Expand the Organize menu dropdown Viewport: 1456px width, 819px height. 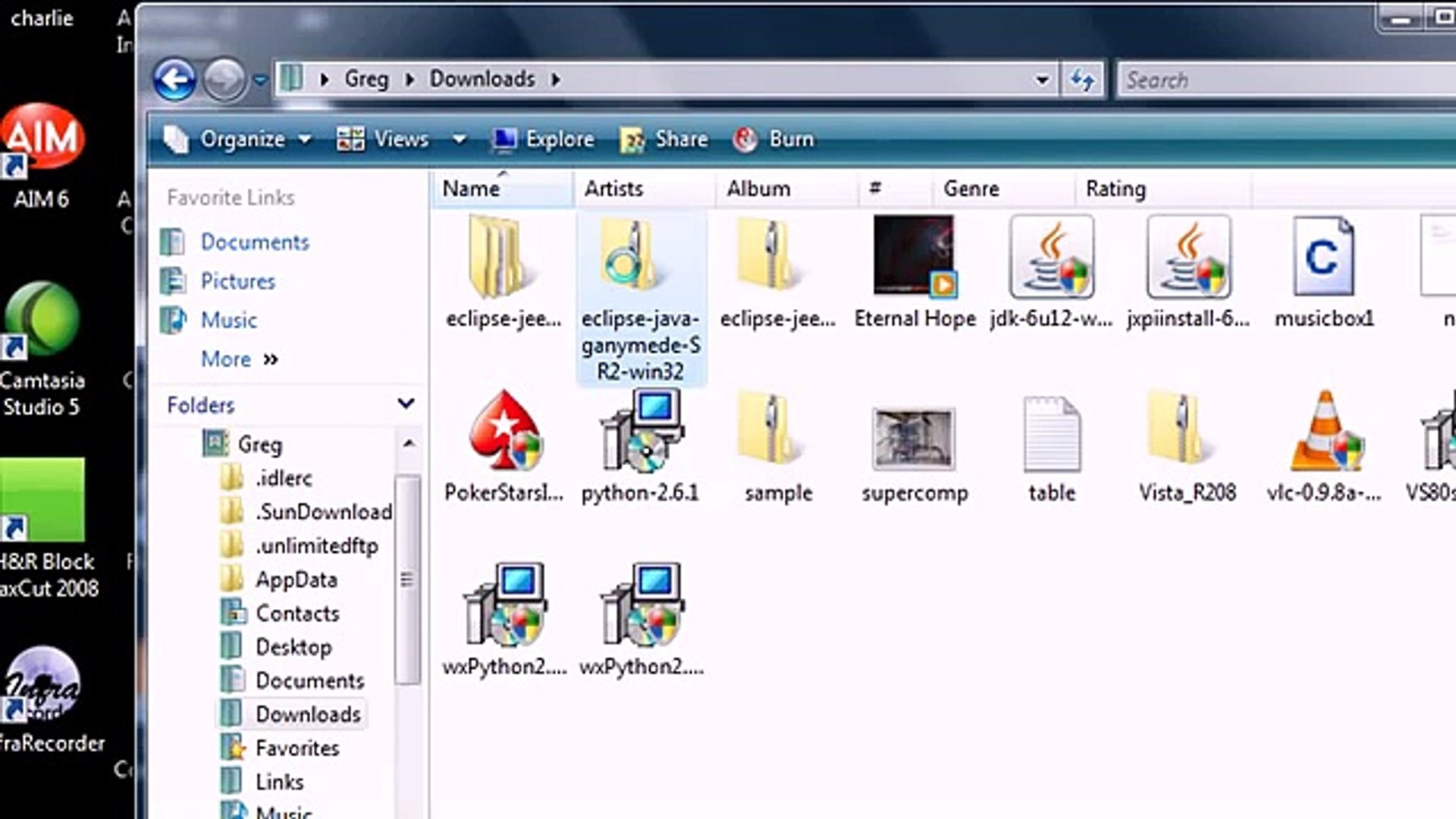(306, 140)
